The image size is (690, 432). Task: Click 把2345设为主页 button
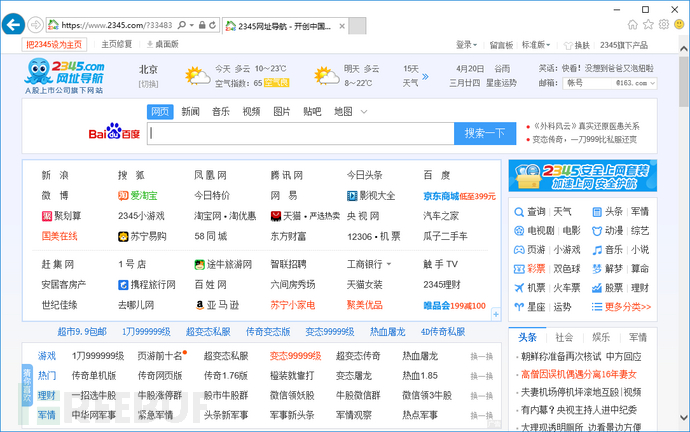[54, 44]
